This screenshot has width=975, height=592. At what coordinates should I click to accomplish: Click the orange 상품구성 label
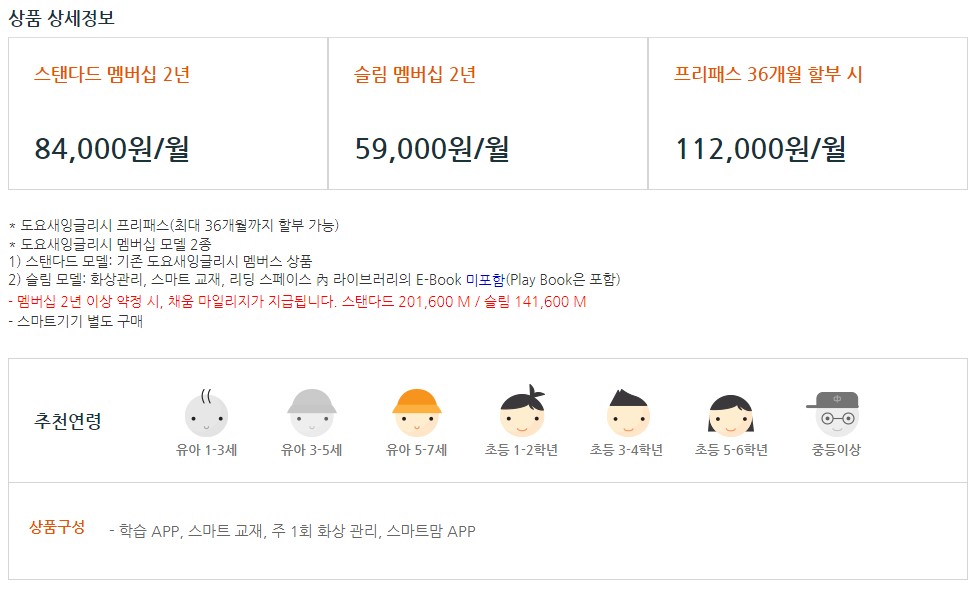57,527
